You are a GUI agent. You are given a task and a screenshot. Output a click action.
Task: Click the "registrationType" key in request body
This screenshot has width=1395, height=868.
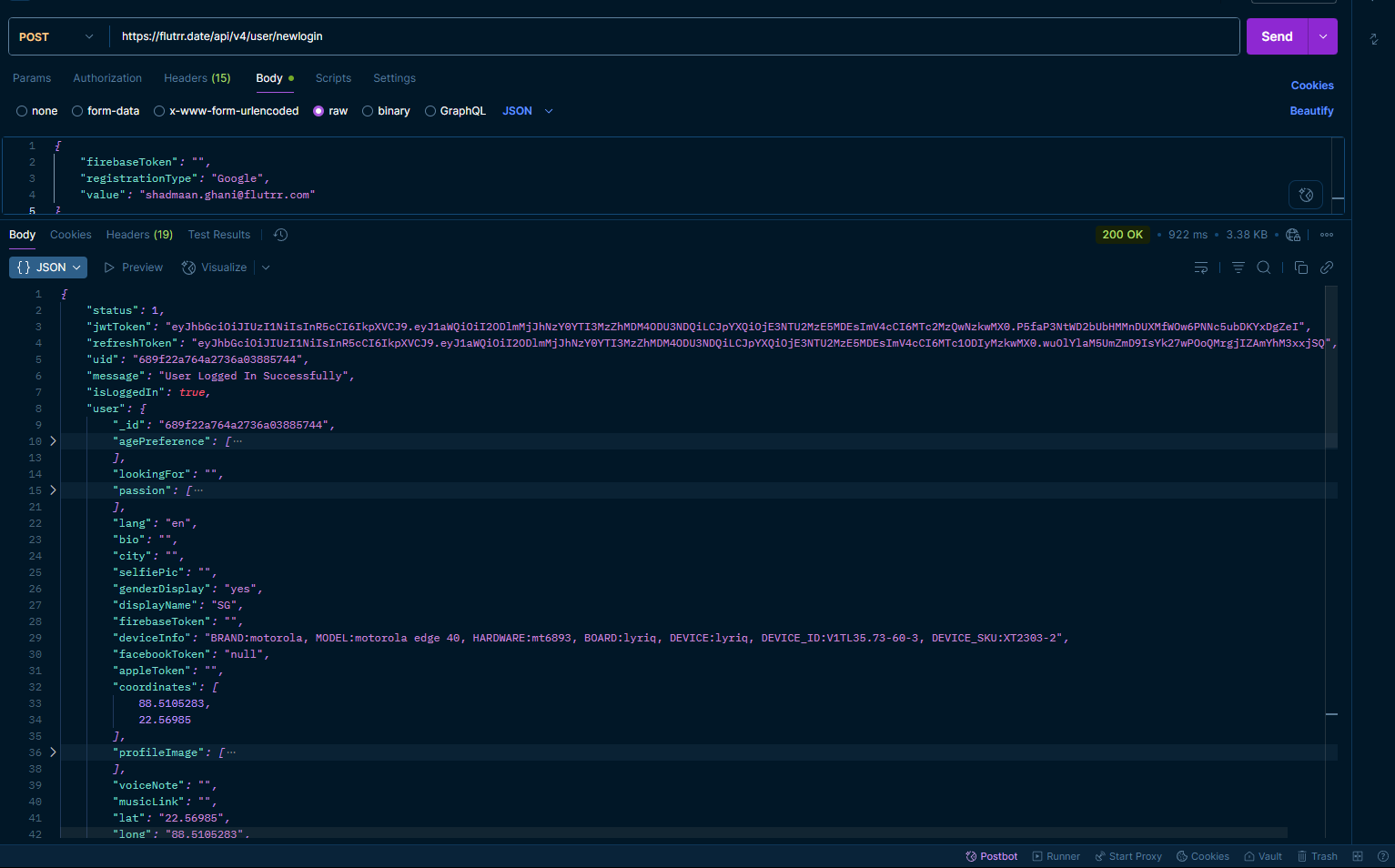[x=139, y=178]
